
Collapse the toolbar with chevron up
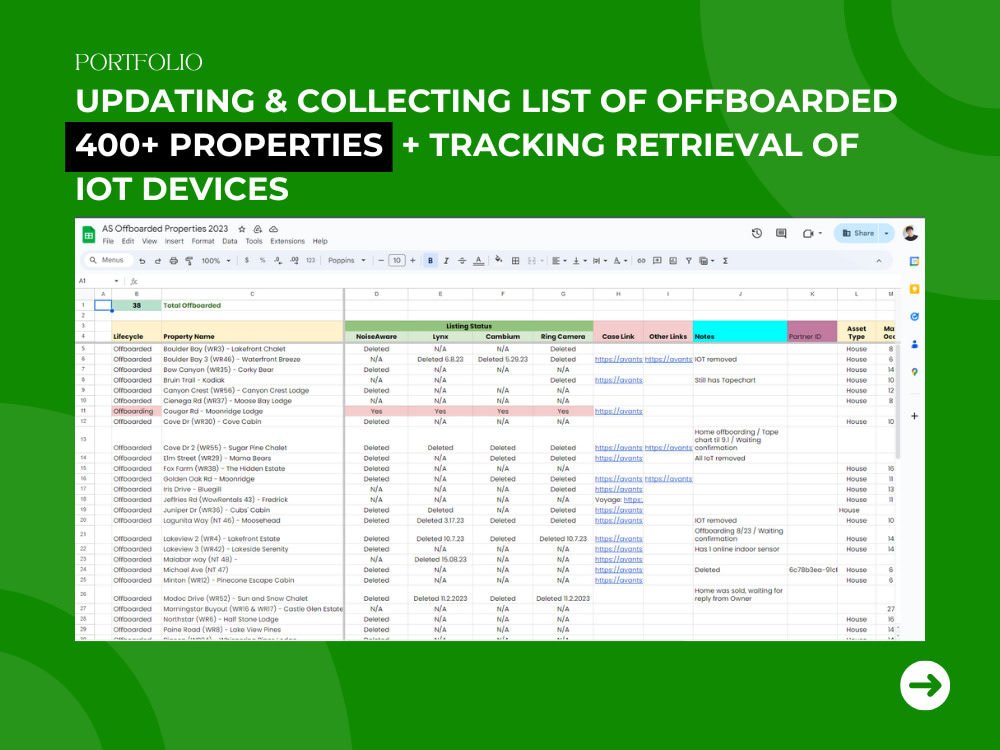879,261
